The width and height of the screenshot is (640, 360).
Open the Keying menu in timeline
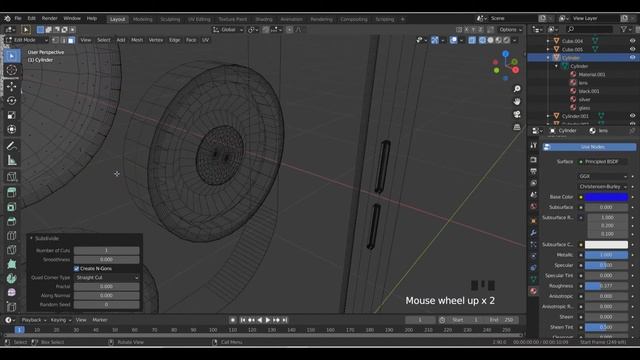(60, 320)
